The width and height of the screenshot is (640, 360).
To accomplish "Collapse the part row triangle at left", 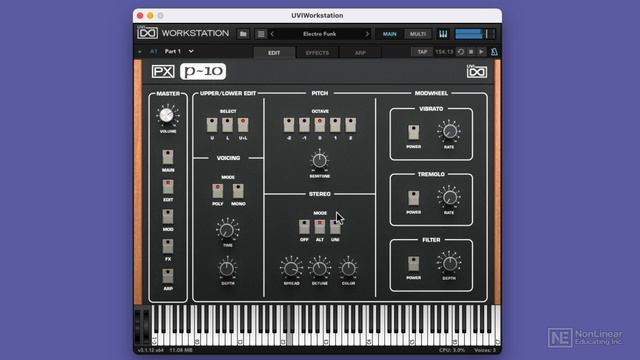I will tap(140, 52).
